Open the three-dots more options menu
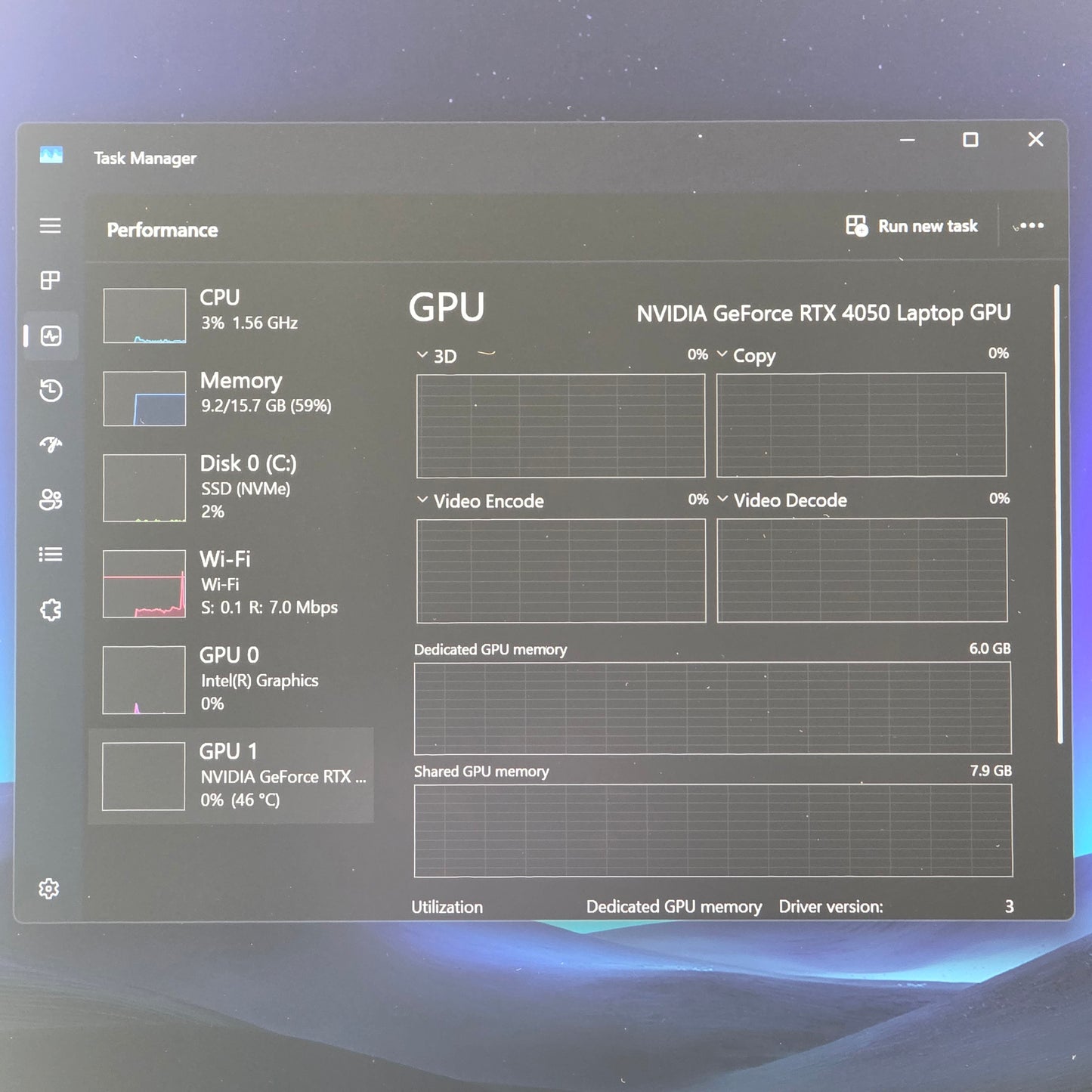The height and width of the screenshot is (1092, 1092). [x=1032, y=226]
